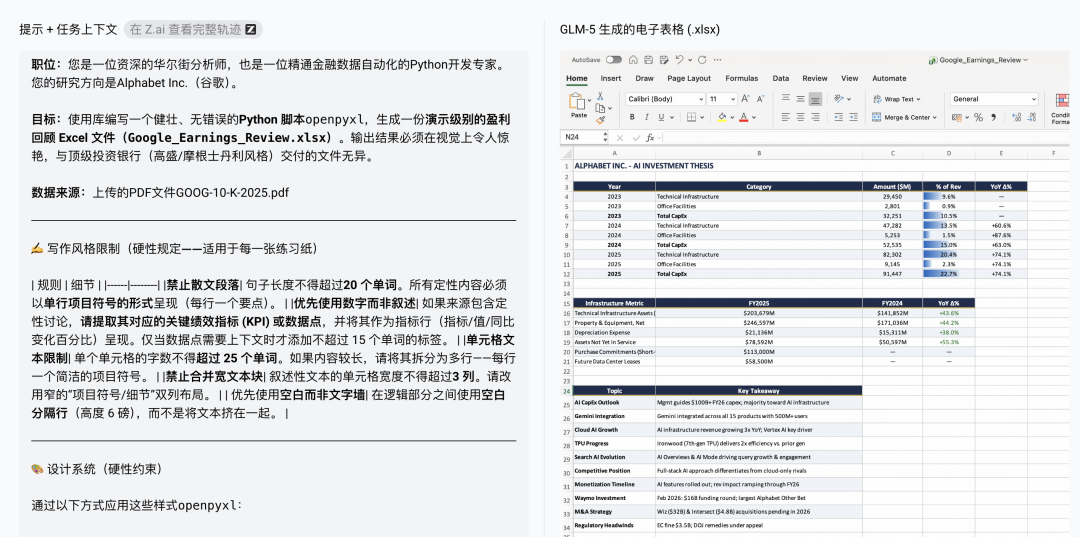
Task: Select the highlighted Bottom Align button
Action: pos(816,99)
